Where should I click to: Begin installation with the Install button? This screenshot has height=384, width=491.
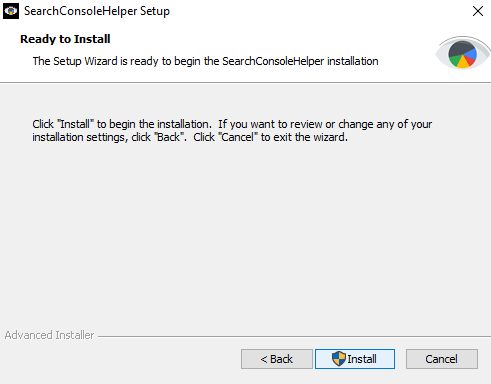(355, 359)
